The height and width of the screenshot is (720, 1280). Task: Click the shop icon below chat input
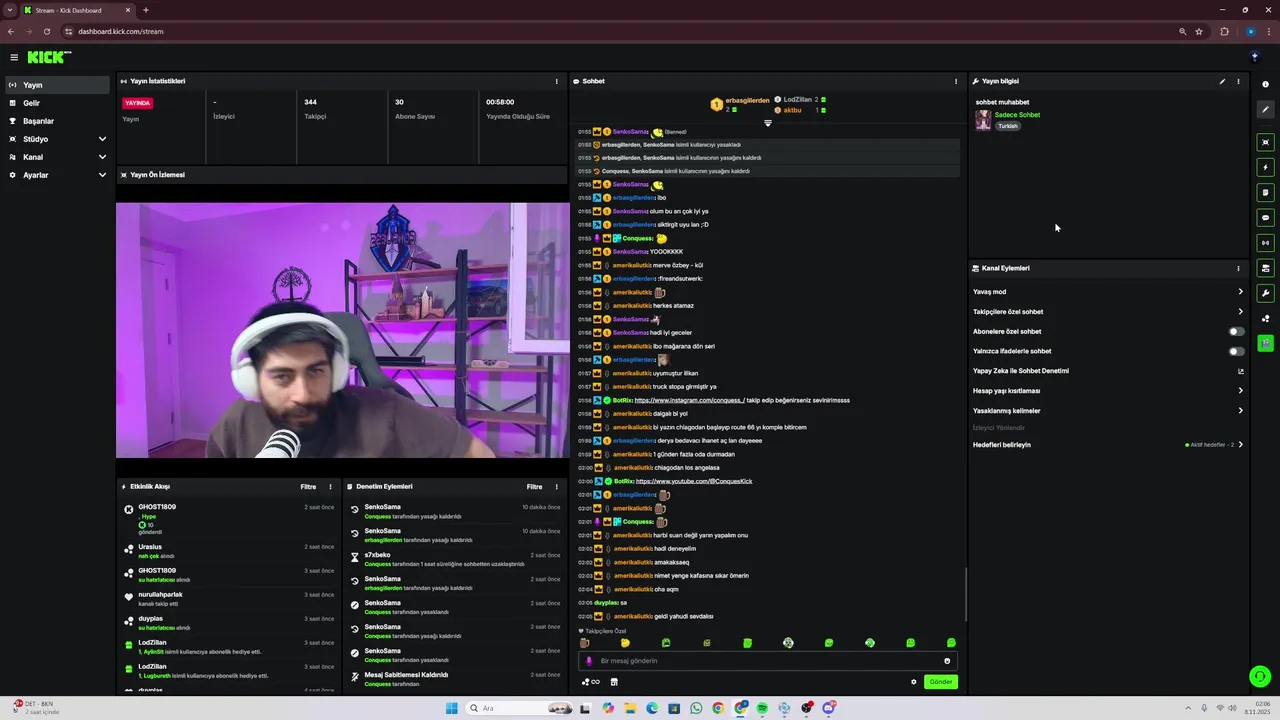tap(614, 682)
